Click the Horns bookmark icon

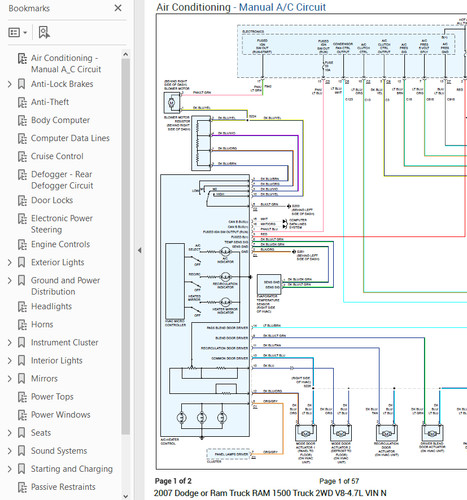pos(22,324)
